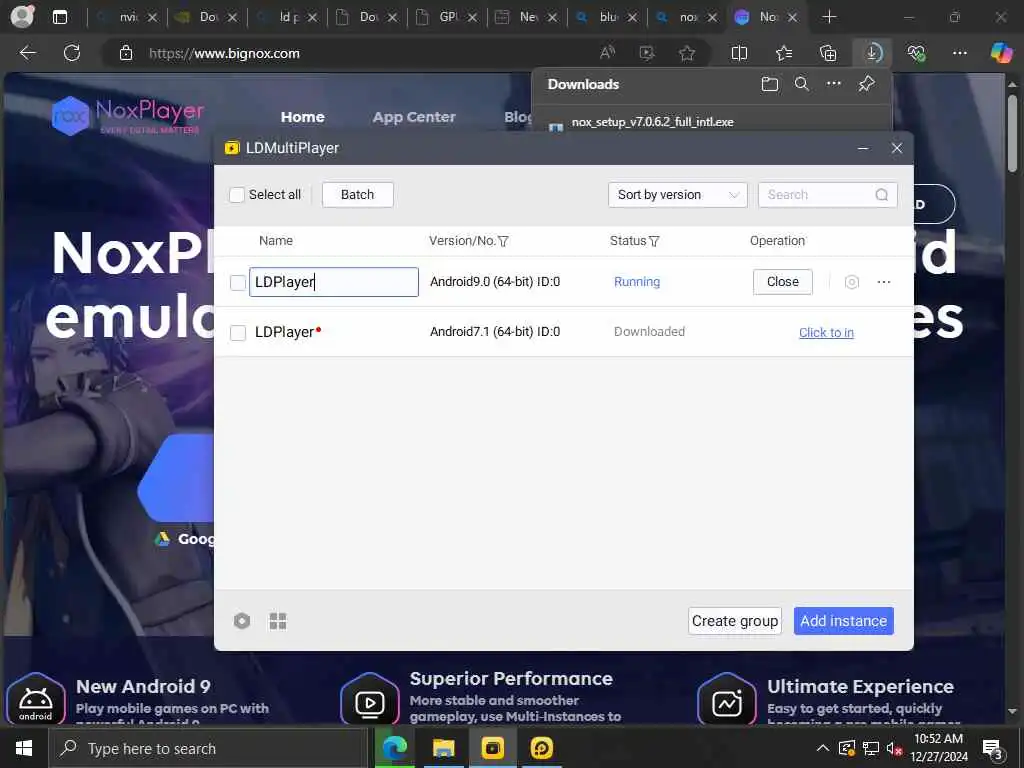Open Edge tab actions menu icon

[60, 17]
